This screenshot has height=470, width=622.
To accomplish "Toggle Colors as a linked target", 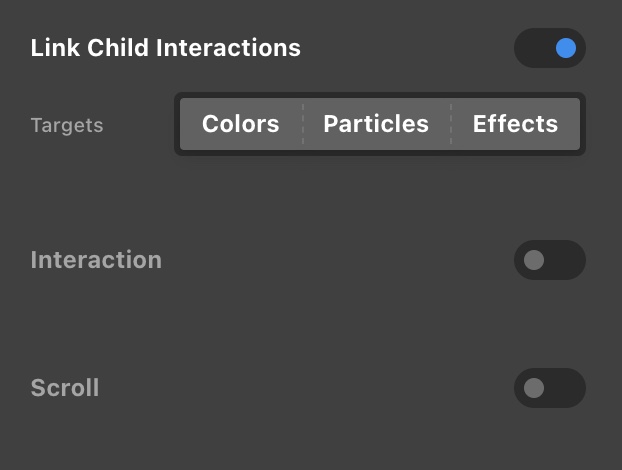I will point(240,124).
